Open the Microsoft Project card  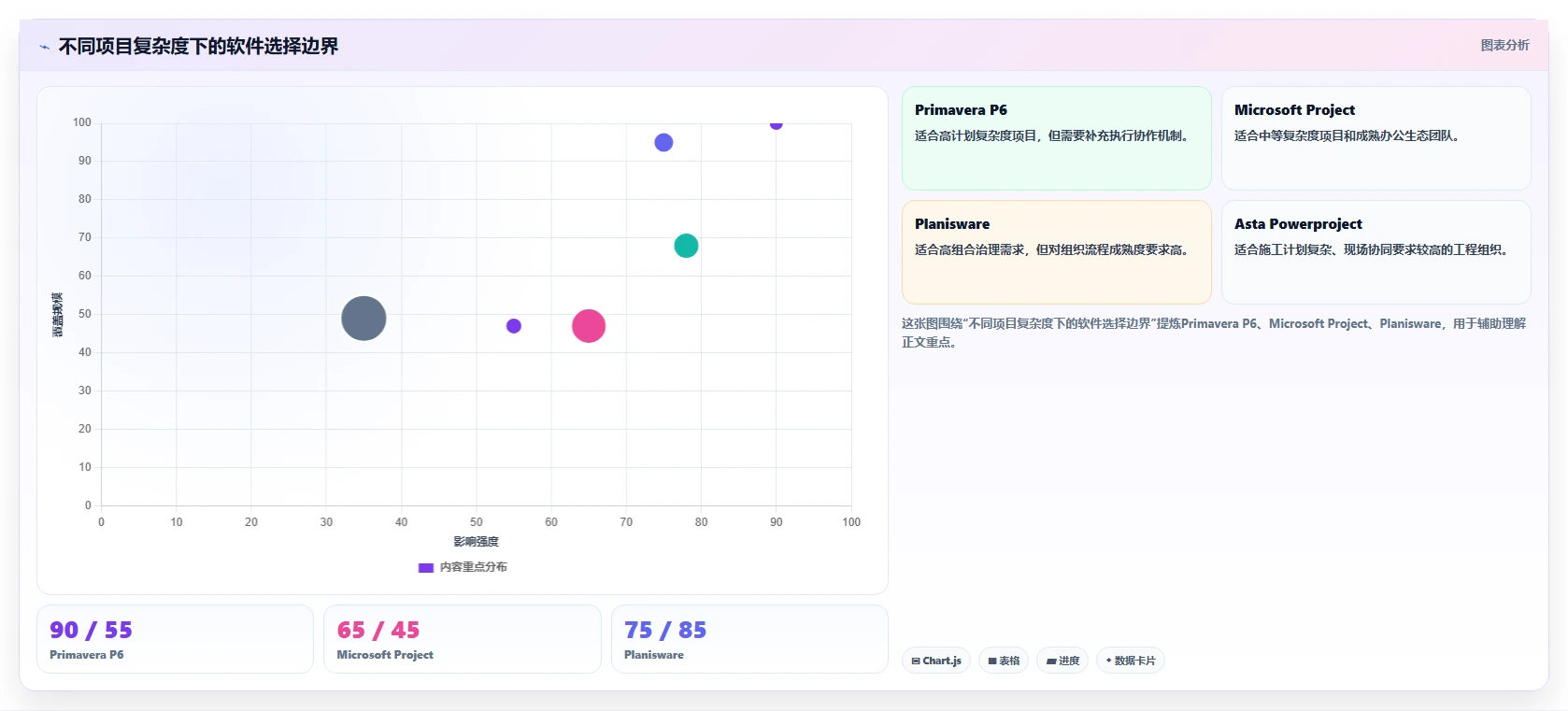(x=1376, y=138)
